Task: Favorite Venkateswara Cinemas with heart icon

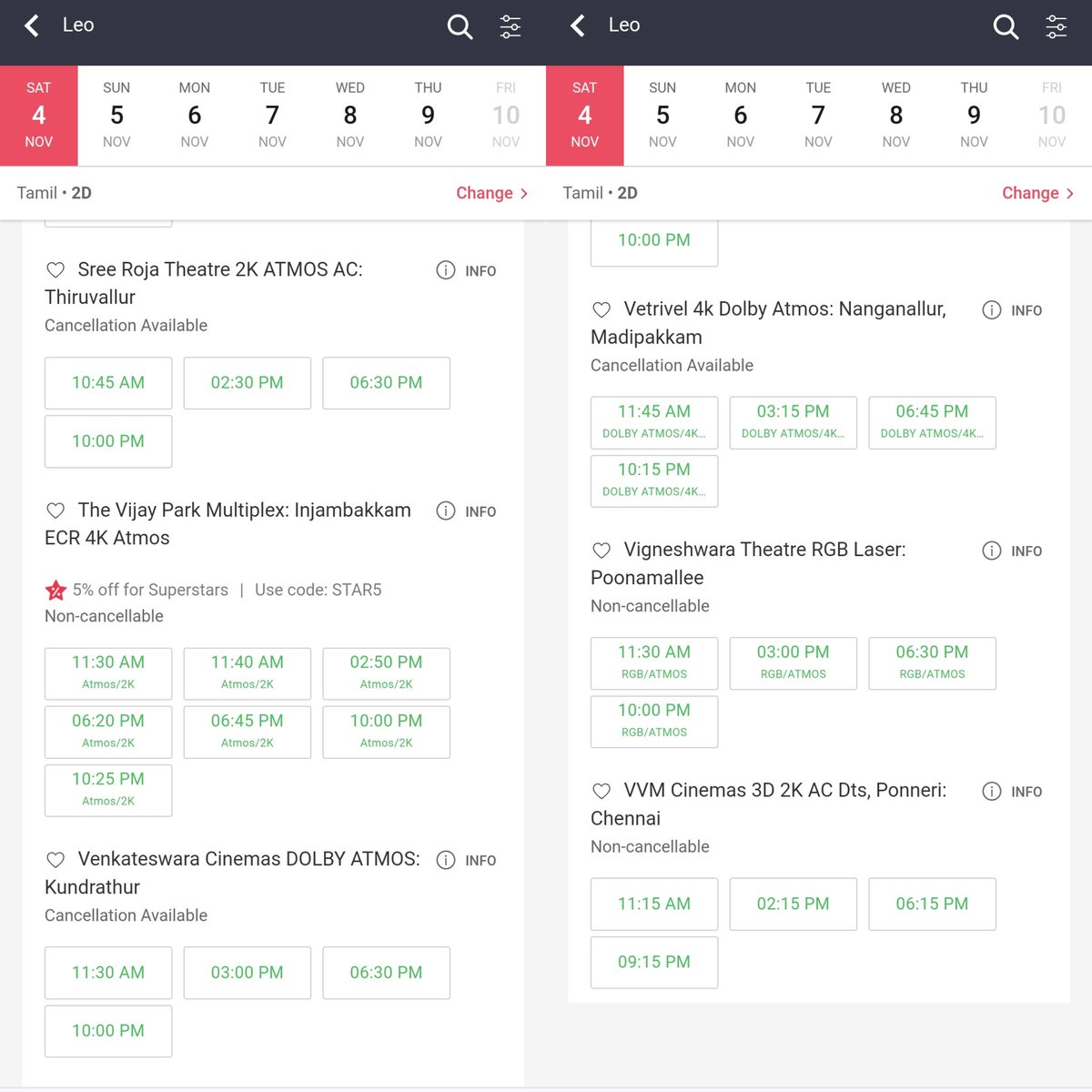Action: coord(56,860)
